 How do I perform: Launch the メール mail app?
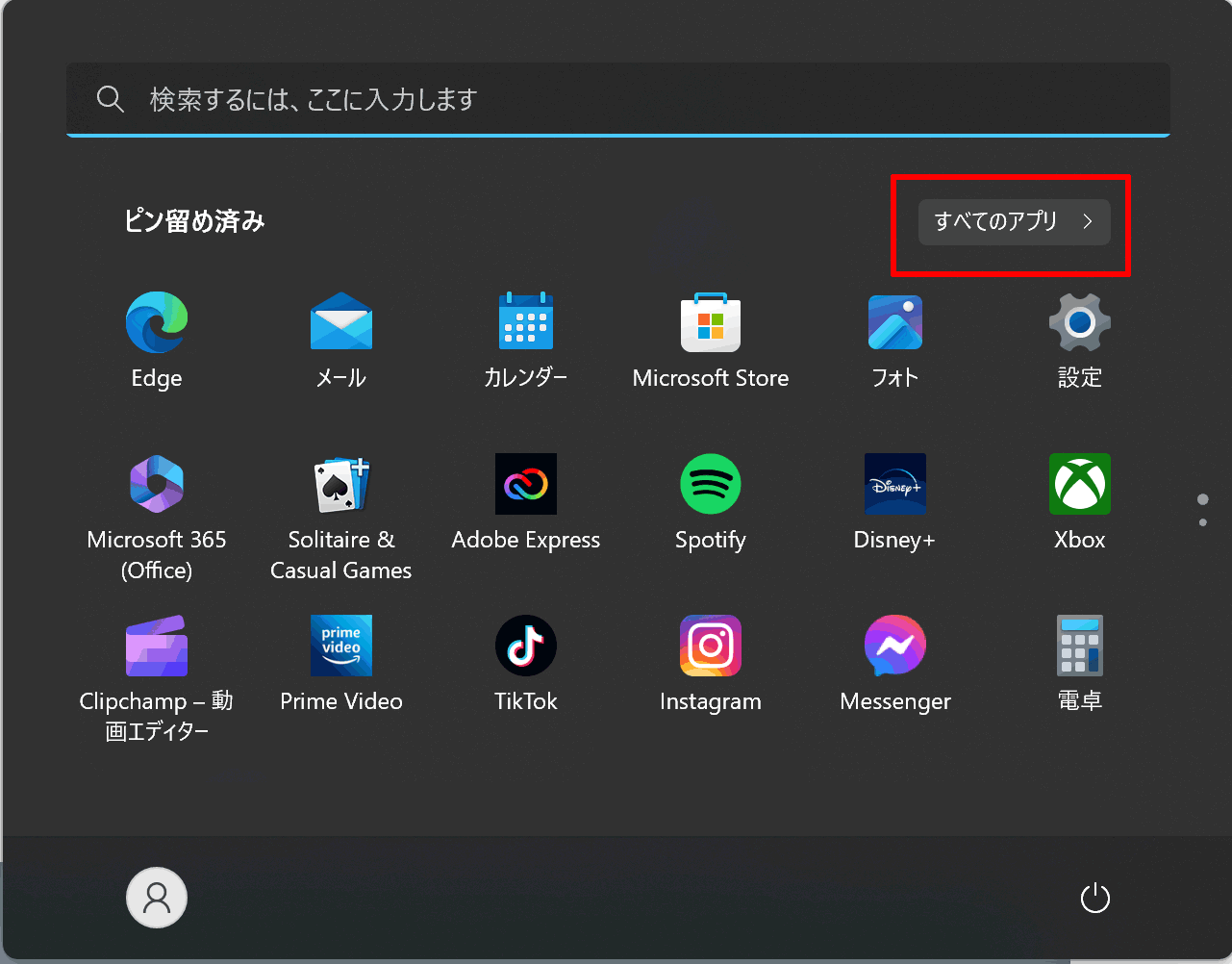coord(341,341)
